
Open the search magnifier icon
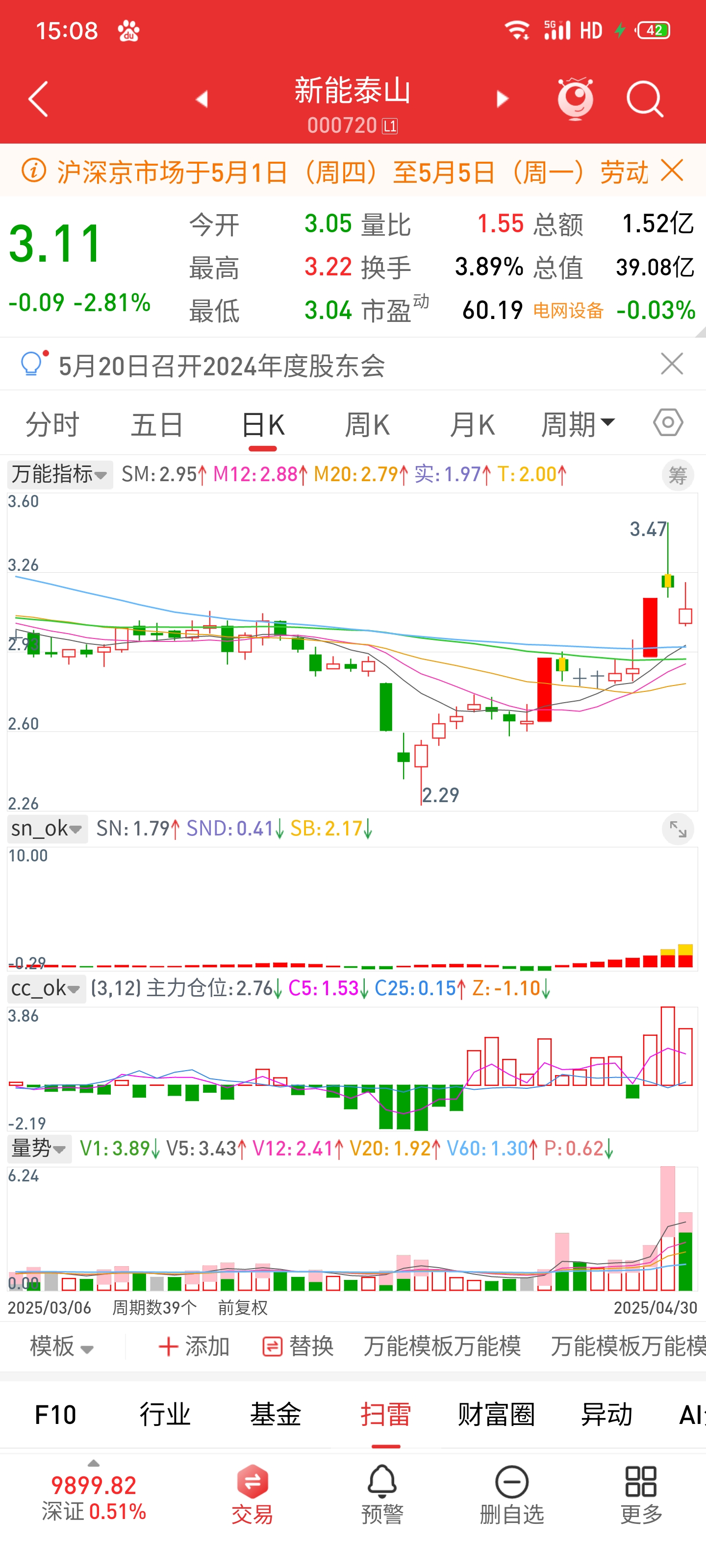point(645,98)
